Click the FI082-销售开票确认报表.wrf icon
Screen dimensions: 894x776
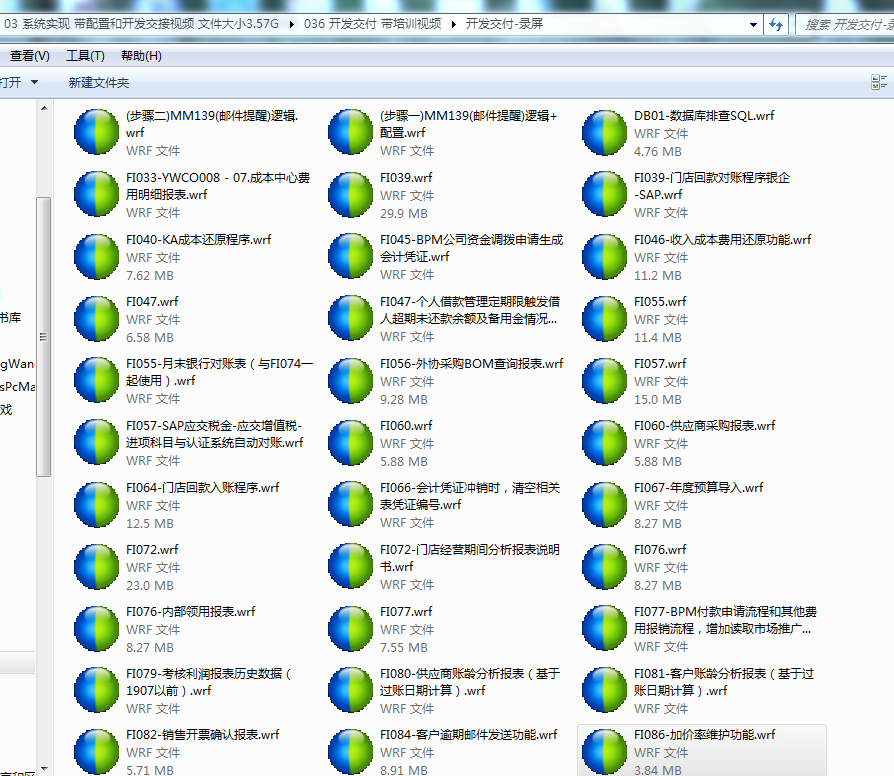(x=96, y=751)
